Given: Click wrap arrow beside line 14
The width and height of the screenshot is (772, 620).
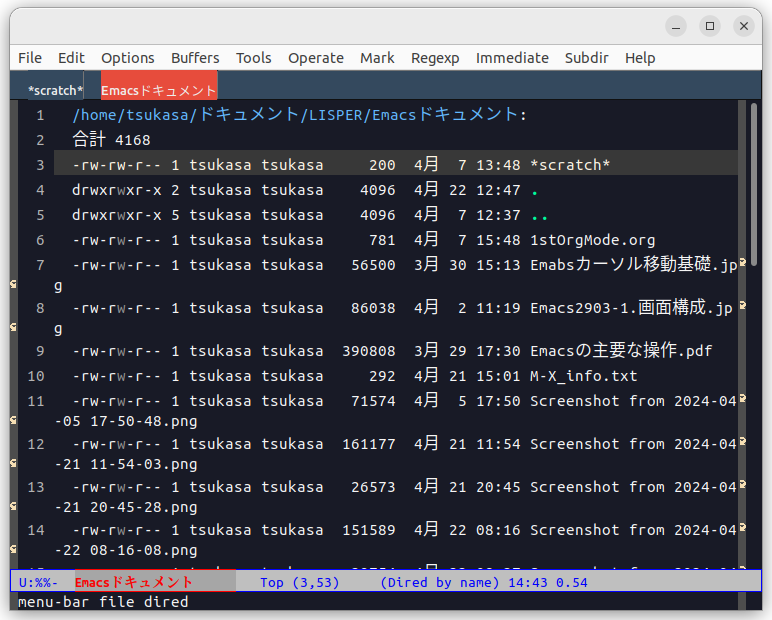Looking at the screenshot, I should pyautogui.click(x=742, y=527).
